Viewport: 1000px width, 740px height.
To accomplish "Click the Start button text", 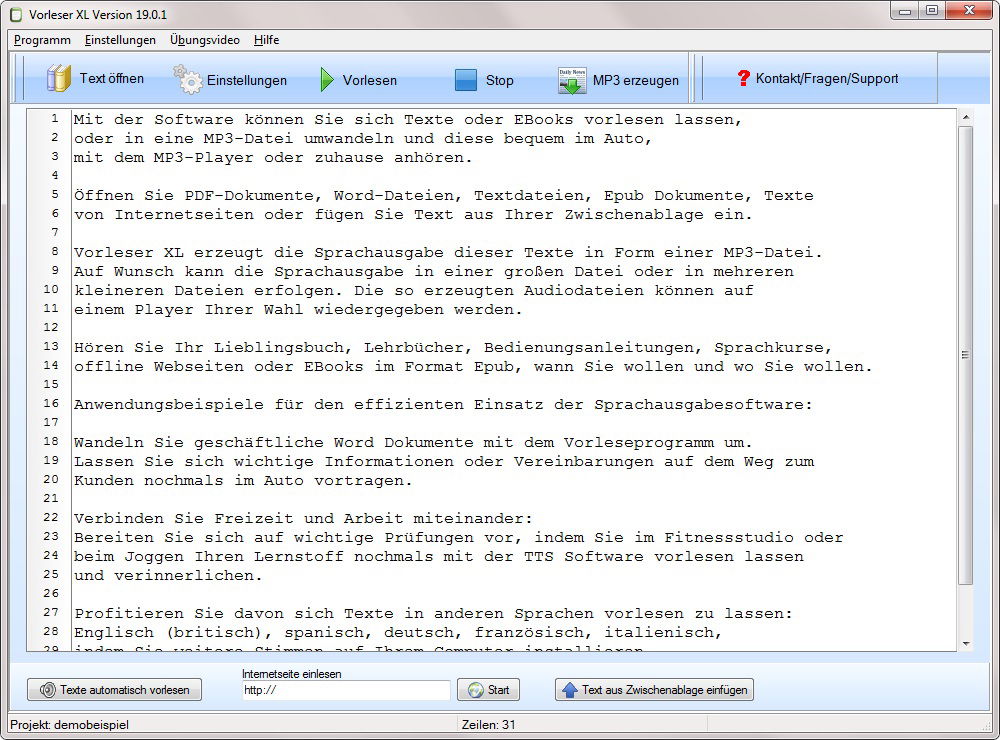I will [x=499, y=690].
